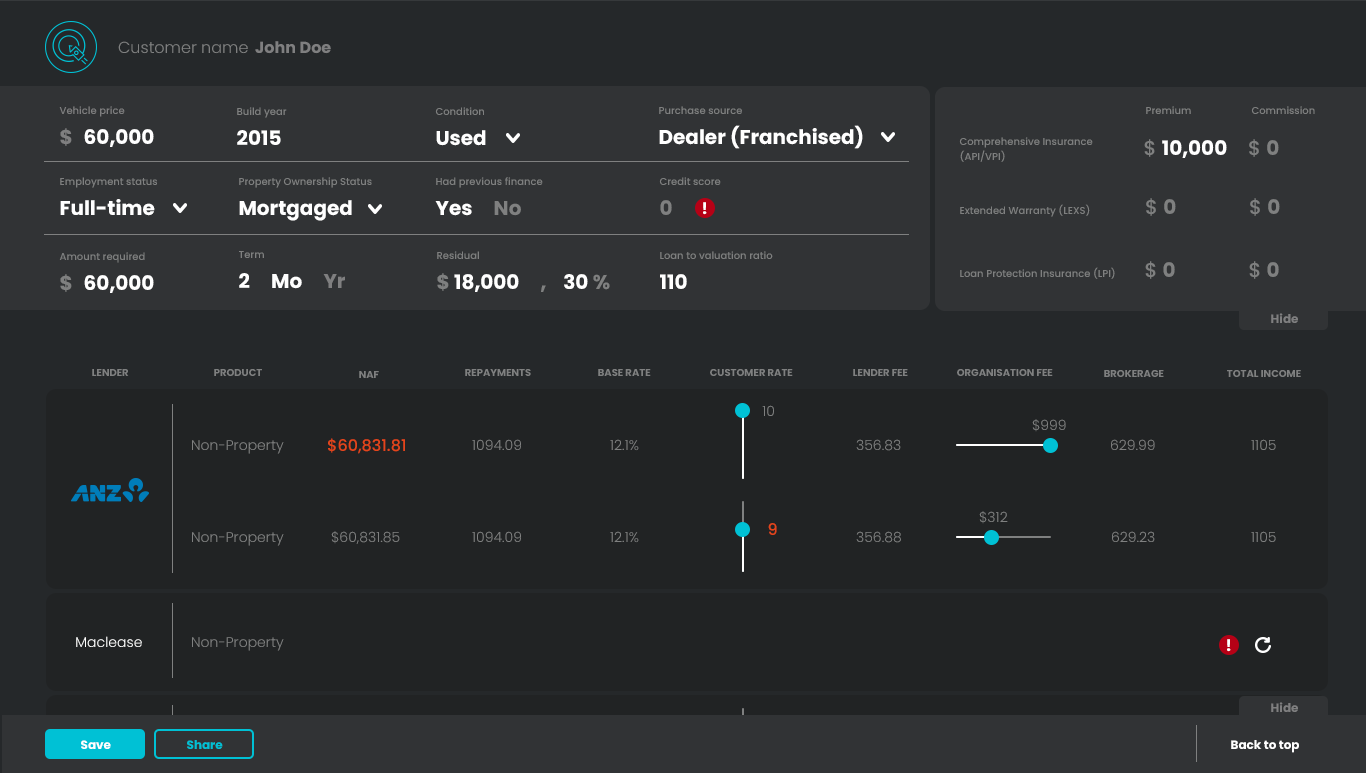Select Yes for Had previous finance
This screenshot has width=1366, height=773.
tap(454, 208)
